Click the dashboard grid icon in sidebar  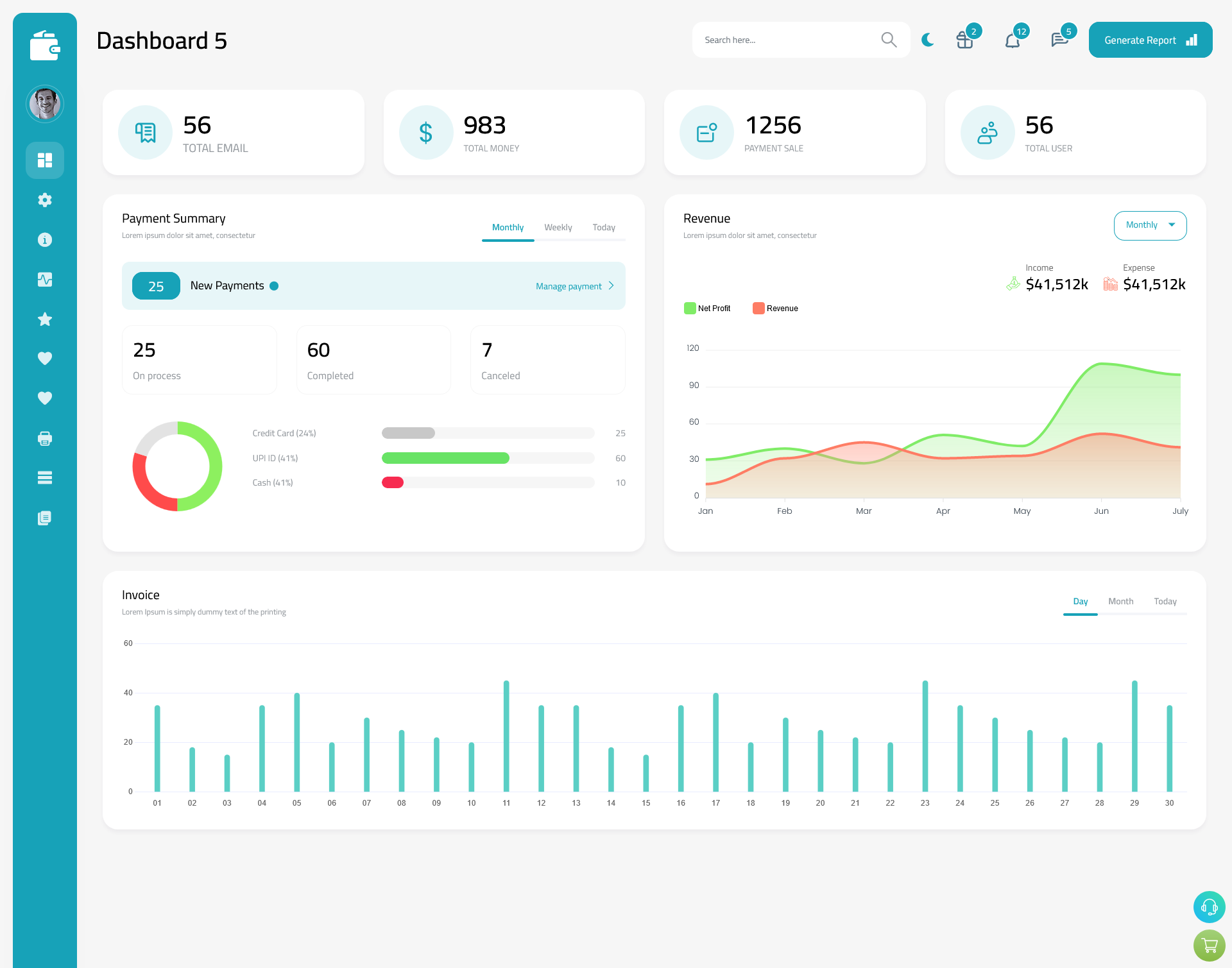[x=45, y=160]
